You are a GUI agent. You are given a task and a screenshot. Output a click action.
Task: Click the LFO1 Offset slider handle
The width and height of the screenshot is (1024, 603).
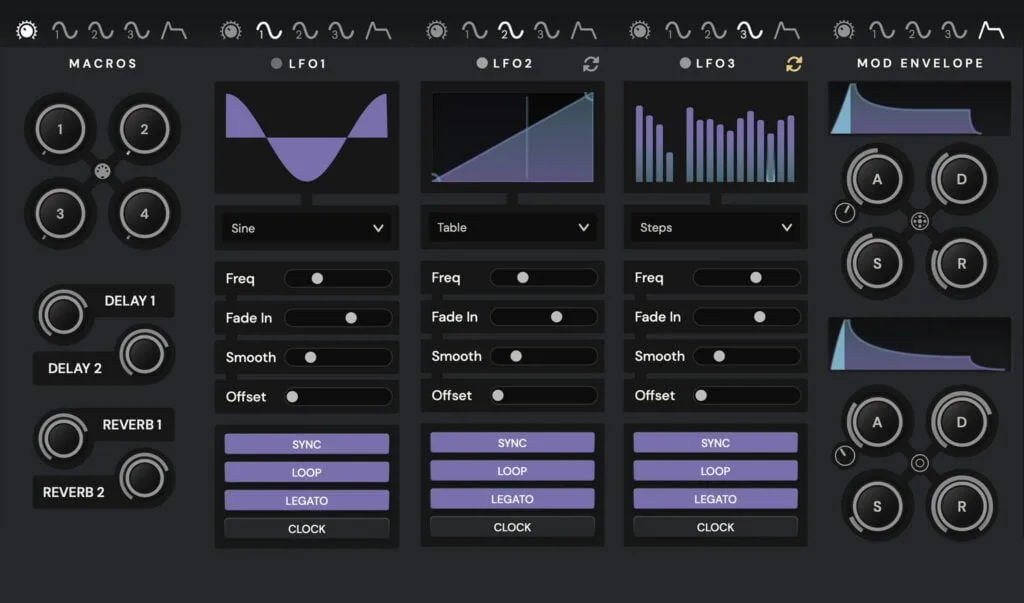[x=293, y=397]
